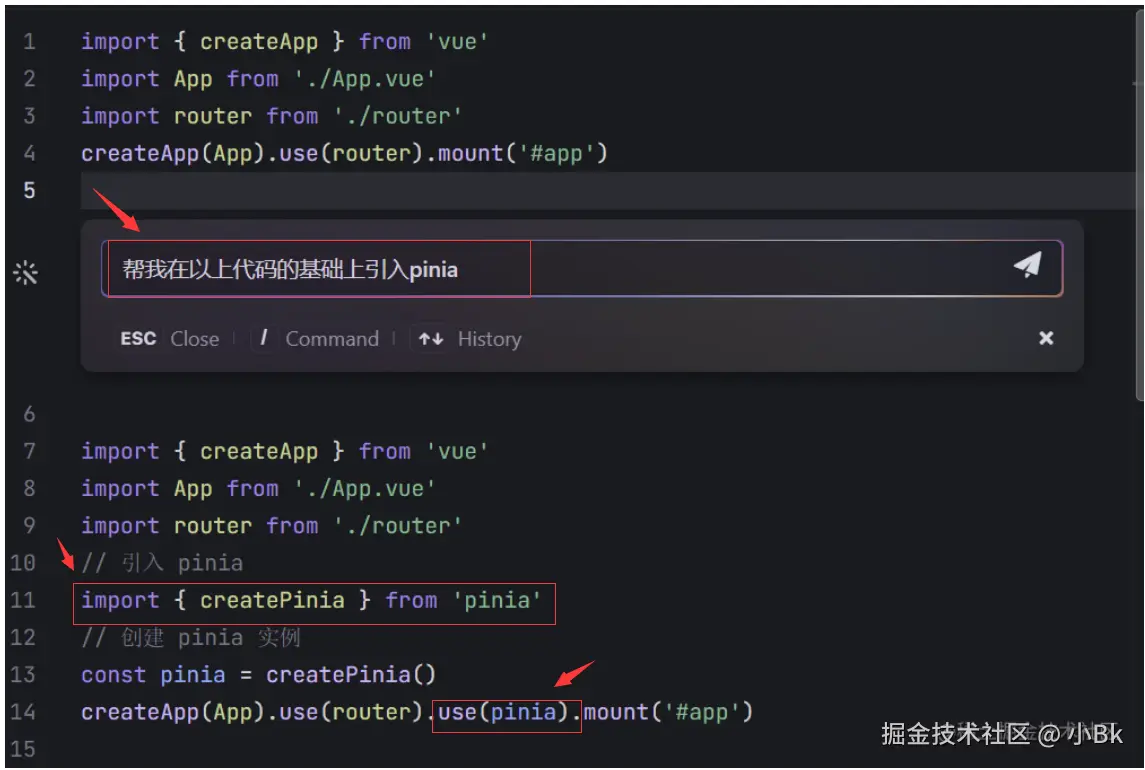Open prompt History option
Screen dimensions: 1145x770
click(467, 339)
